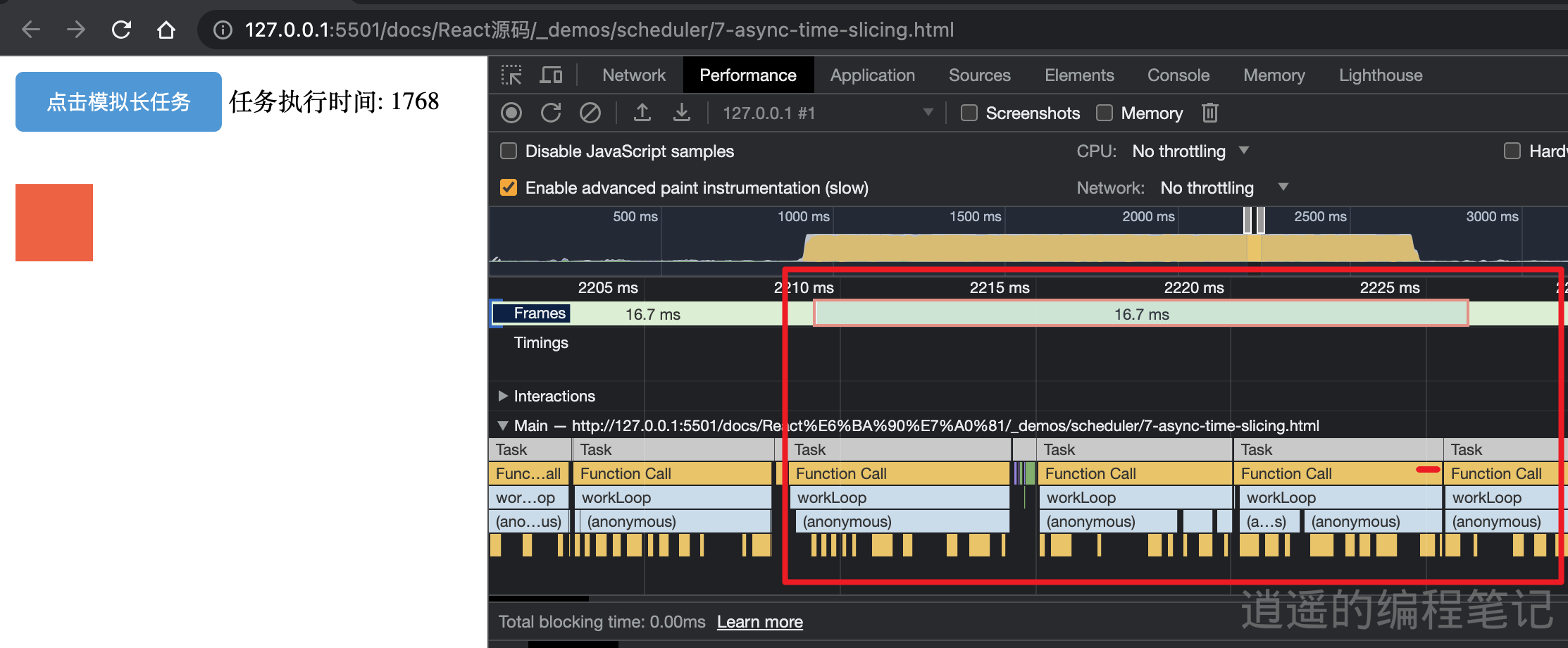The image size is (1568, 648).
Task: Open the CPU throttling dropdown
Action: click(x=1190, y=151)
